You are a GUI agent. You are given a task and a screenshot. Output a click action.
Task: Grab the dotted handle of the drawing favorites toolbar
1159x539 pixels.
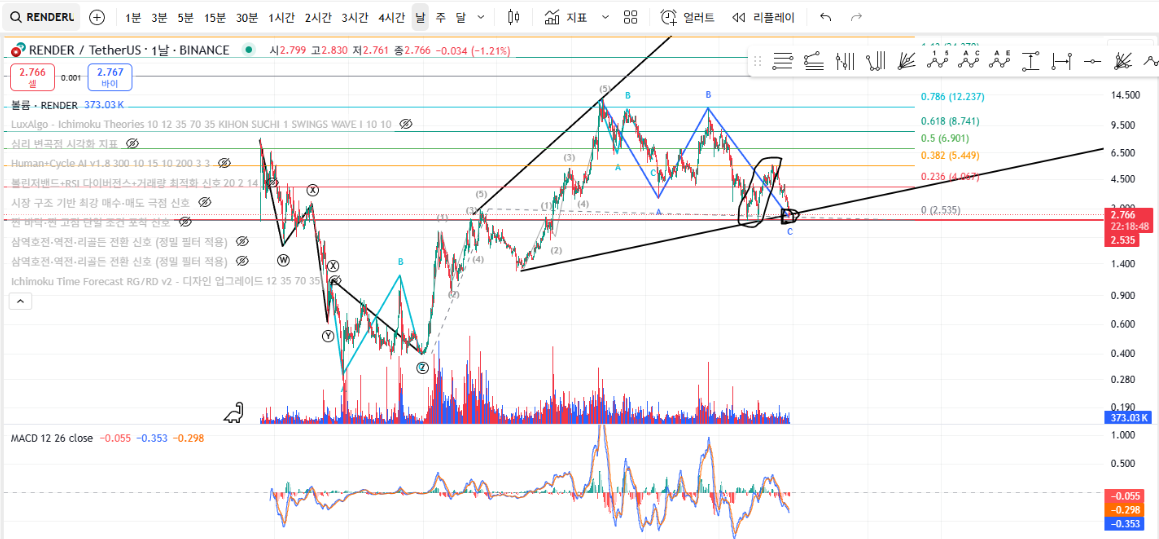click(x=758, y=62)
